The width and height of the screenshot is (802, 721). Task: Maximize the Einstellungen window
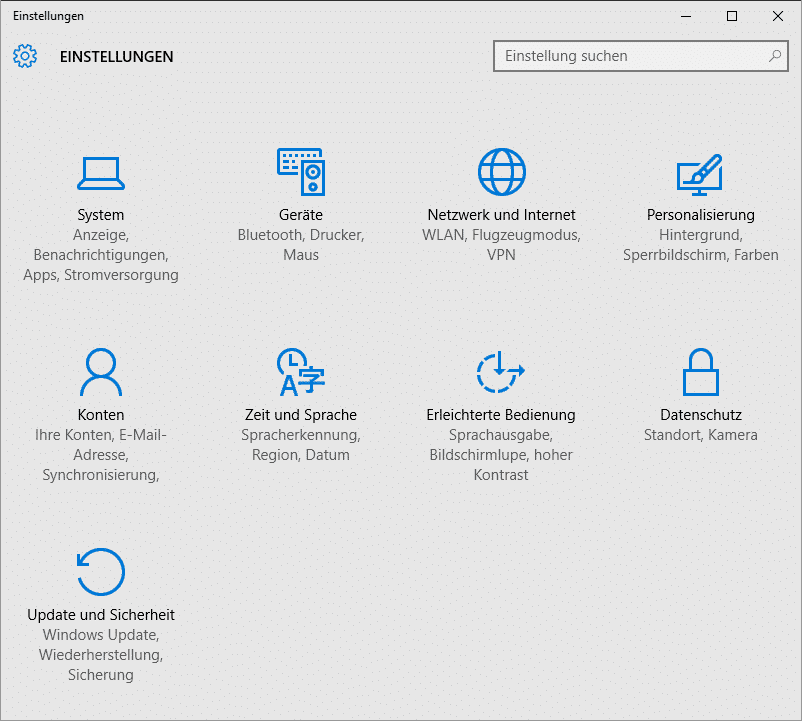732,16
